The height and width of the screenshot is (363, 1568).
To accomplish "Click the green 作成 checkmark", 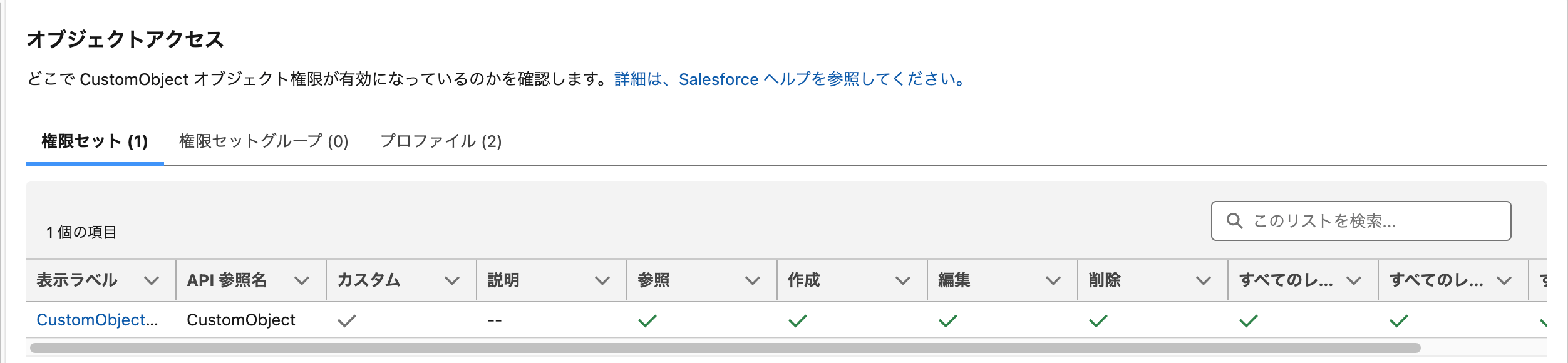I will point(797,321).
